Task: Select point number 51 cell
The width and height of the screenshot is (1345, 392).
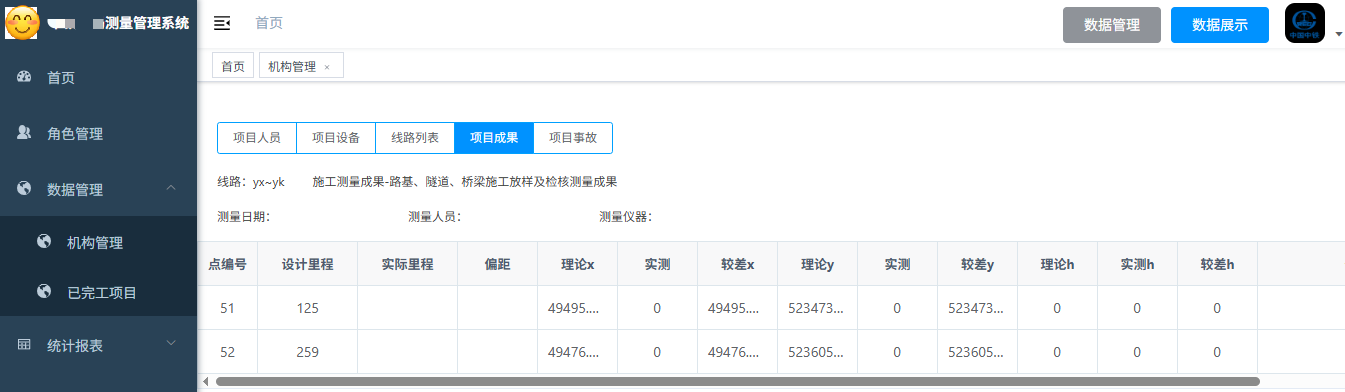Action: pyautogui.click(x=227, y=308)
